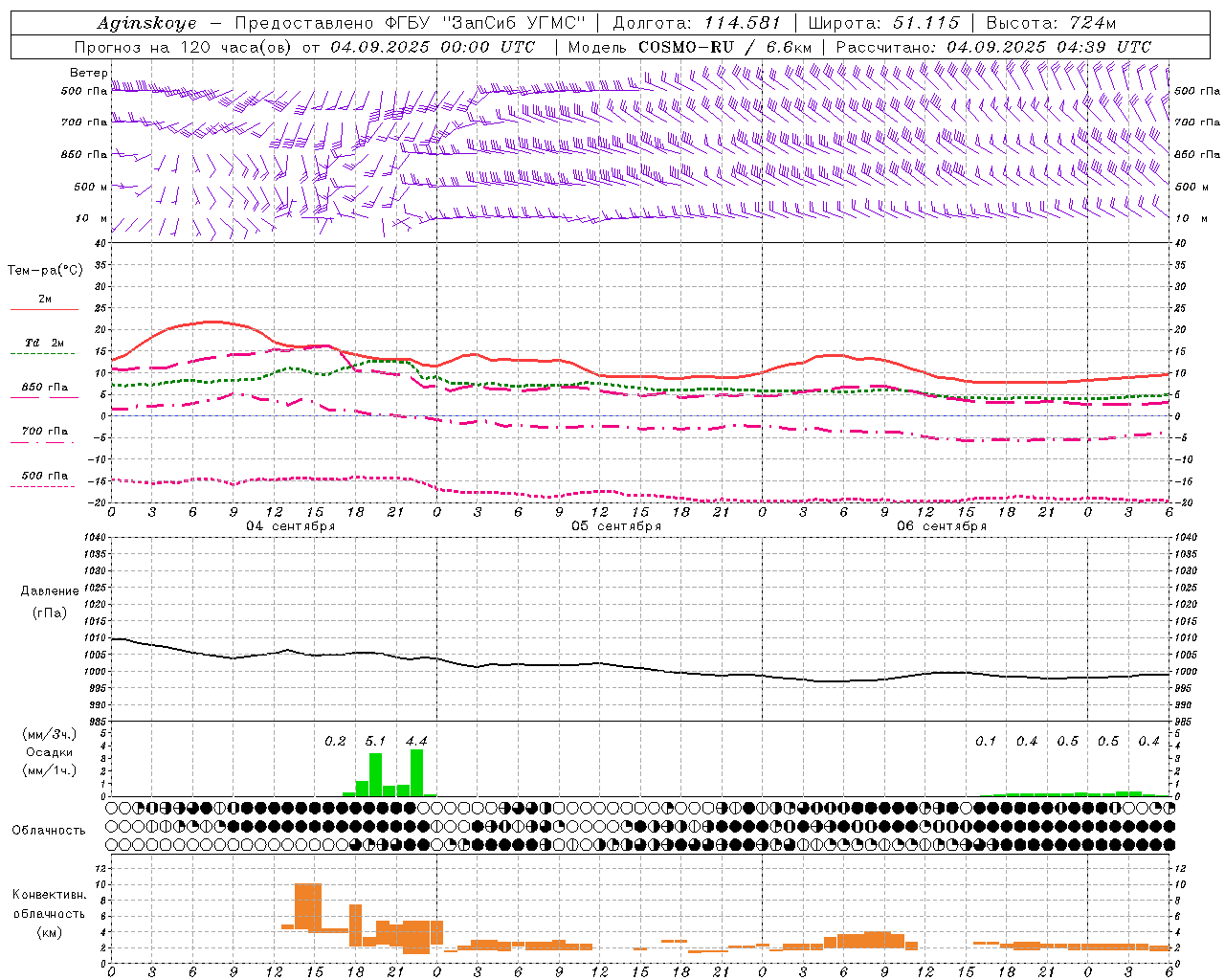
Task: Click the "Давление" pressure panel label
Action: pos(50,591)
